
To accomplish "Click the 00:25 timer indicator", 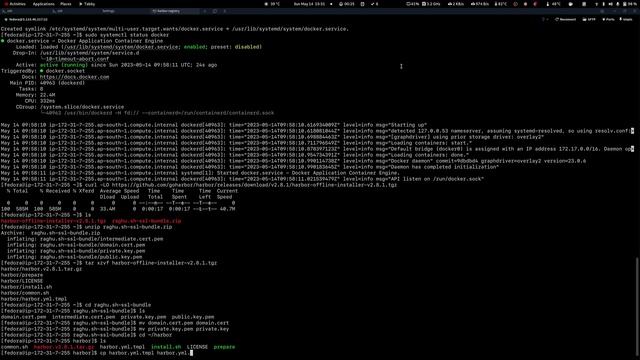I will pos(347,4).
